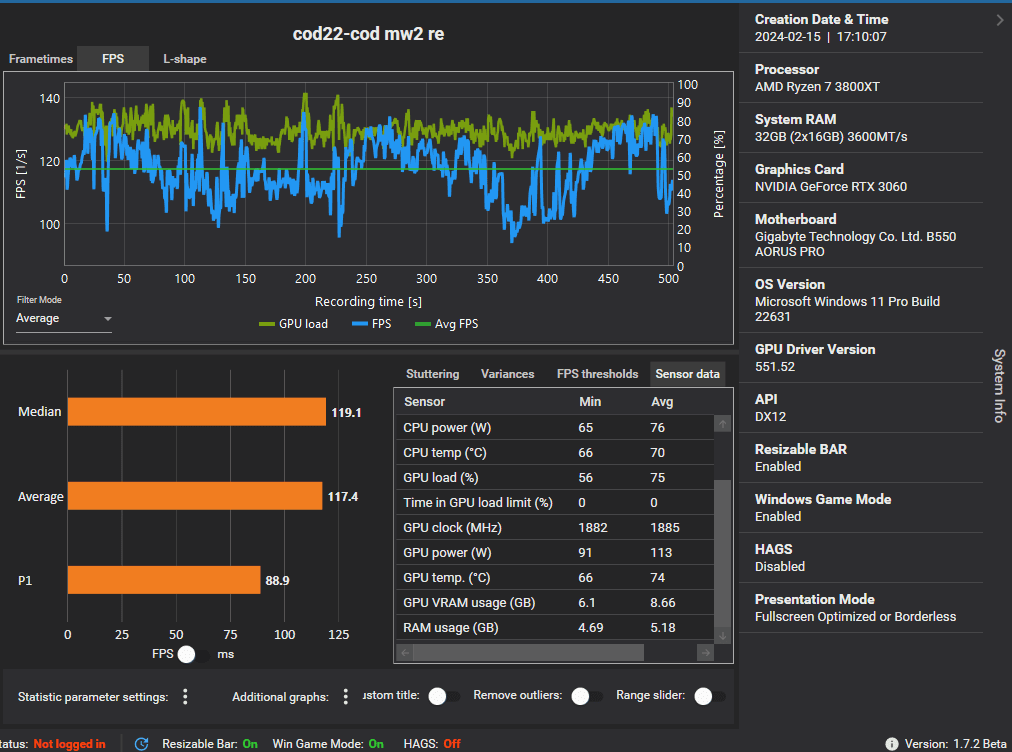
Task: Click 'Win Game Mode: On' status entry
Action: point(328,744)
